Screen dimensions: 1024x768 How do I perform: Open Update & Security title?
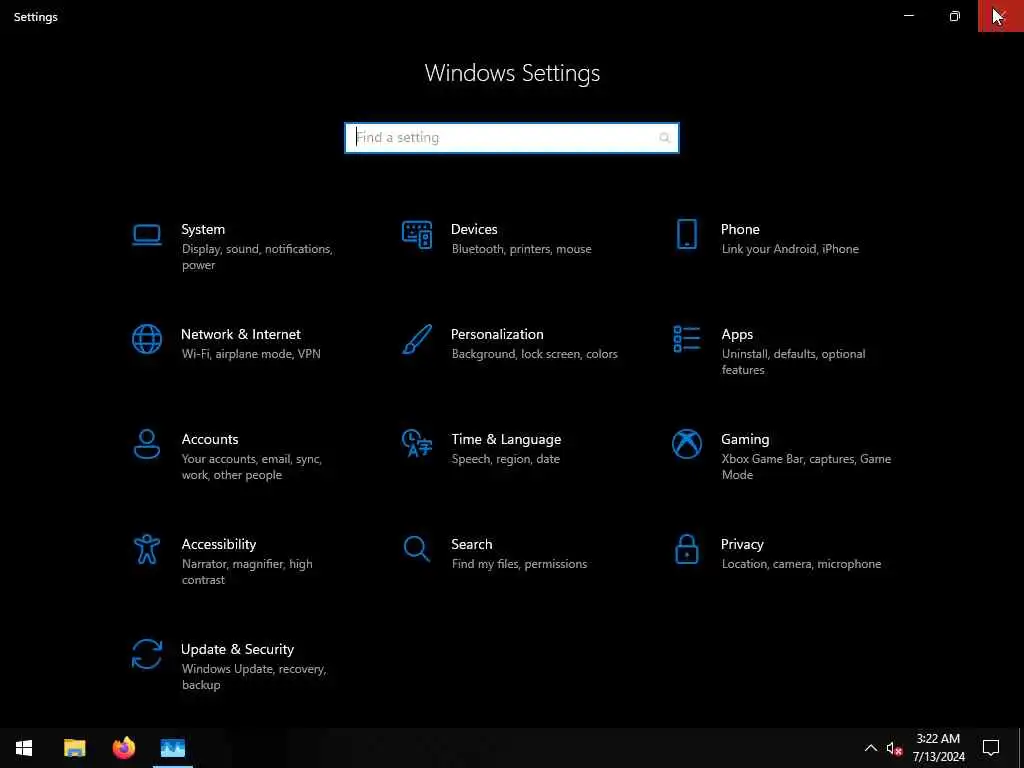click(x=237, y=650)
